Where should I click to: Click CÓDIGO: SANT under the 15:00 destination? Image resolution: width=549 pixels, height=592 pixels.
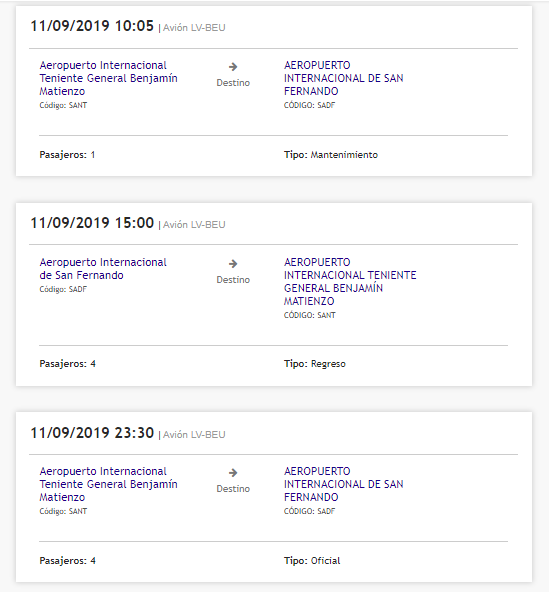pos(310,315)
